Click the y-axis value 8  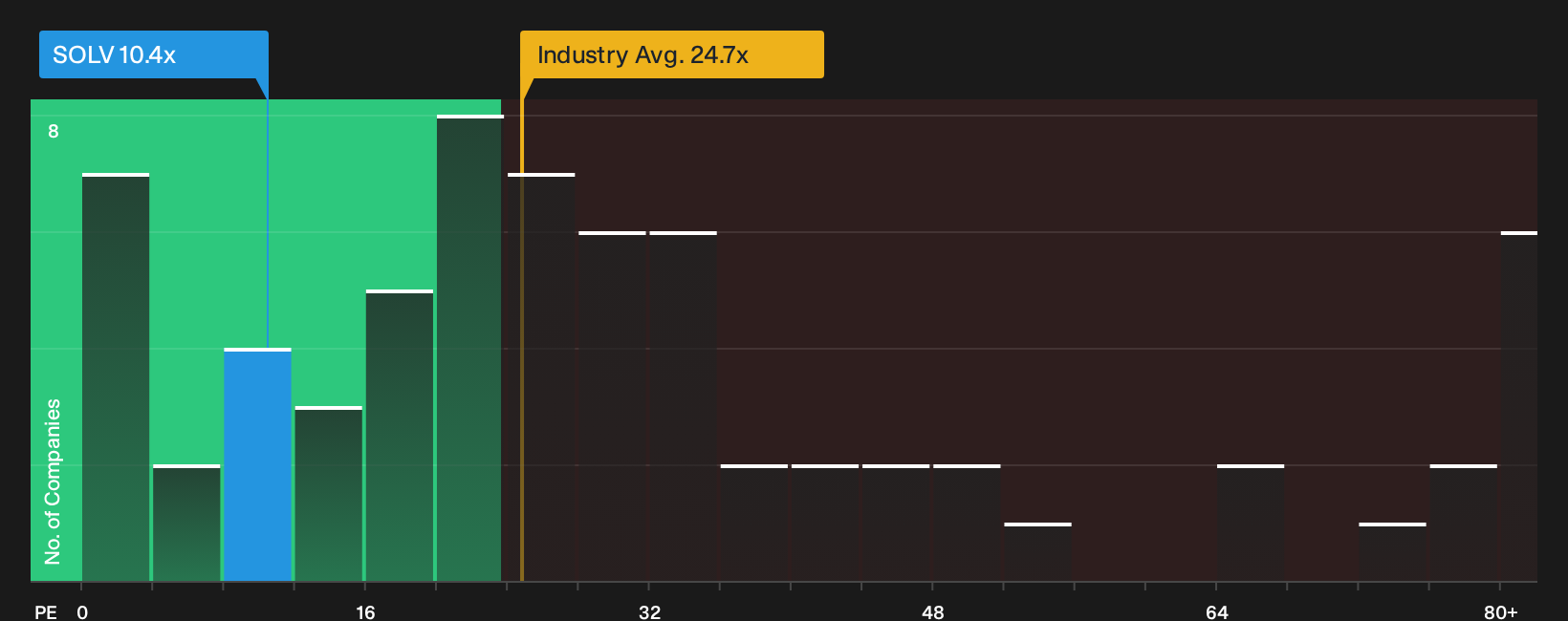tap(54, 131)
